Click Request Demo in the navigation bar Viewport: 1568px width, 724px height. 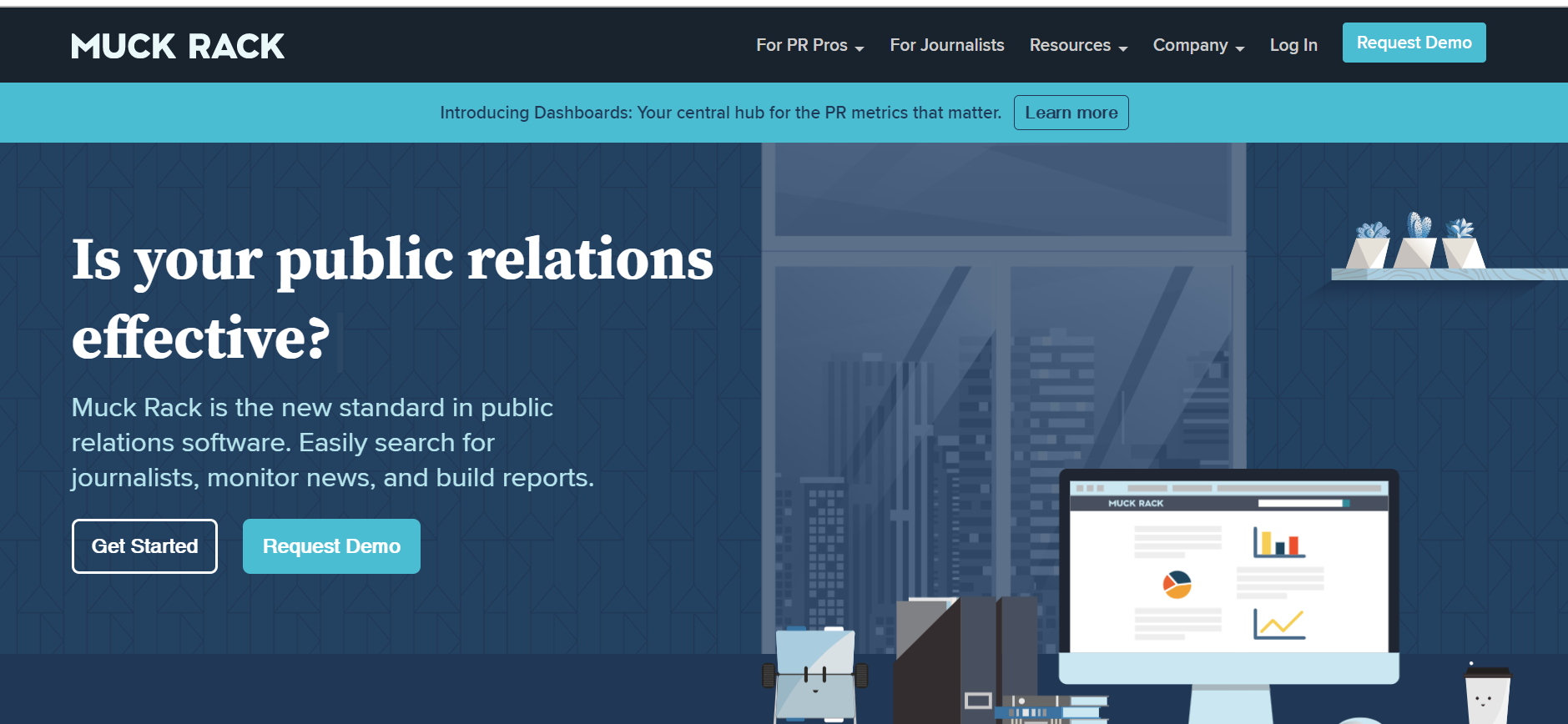click(x=1414, y=43)
